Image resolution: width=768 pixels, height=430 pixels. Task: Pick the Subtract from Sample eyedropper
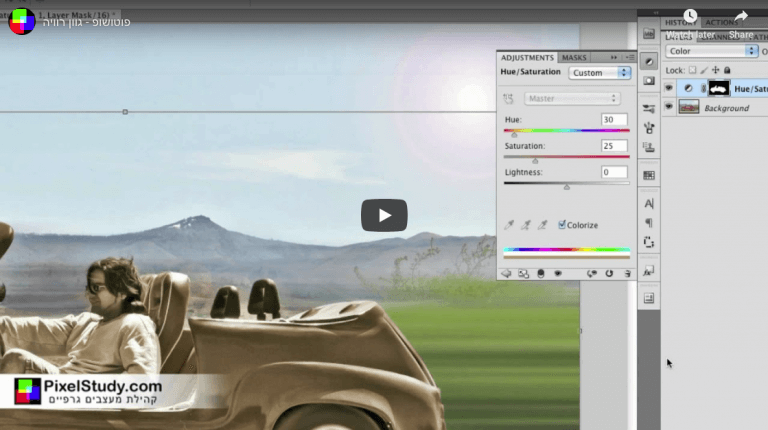542,225
